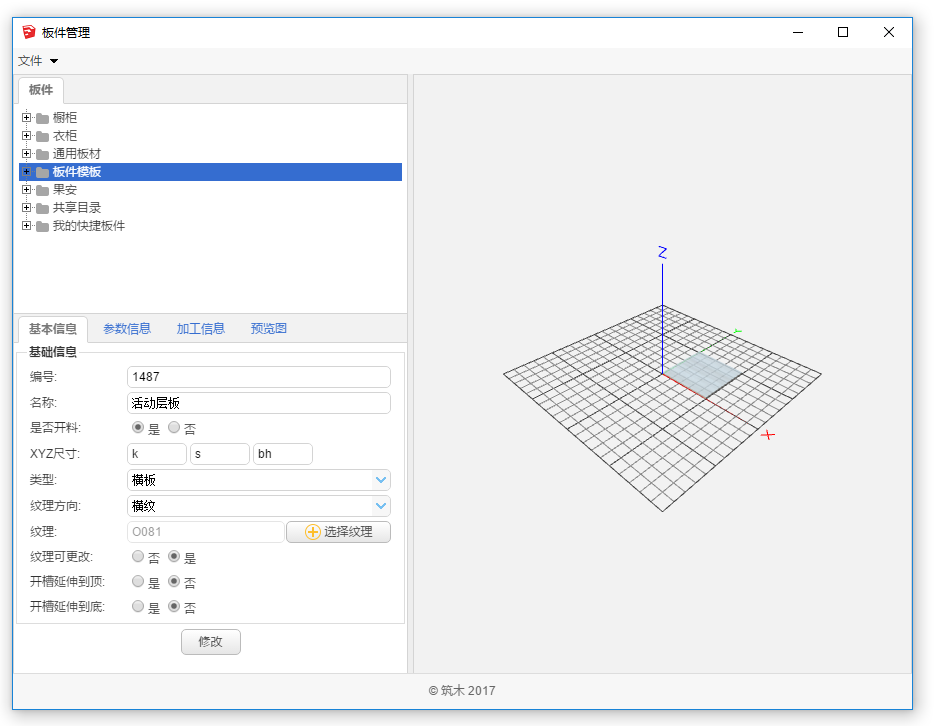Click the folder icon beside 通用板材
Screen dimensions: 937x726
click(42, 154)
